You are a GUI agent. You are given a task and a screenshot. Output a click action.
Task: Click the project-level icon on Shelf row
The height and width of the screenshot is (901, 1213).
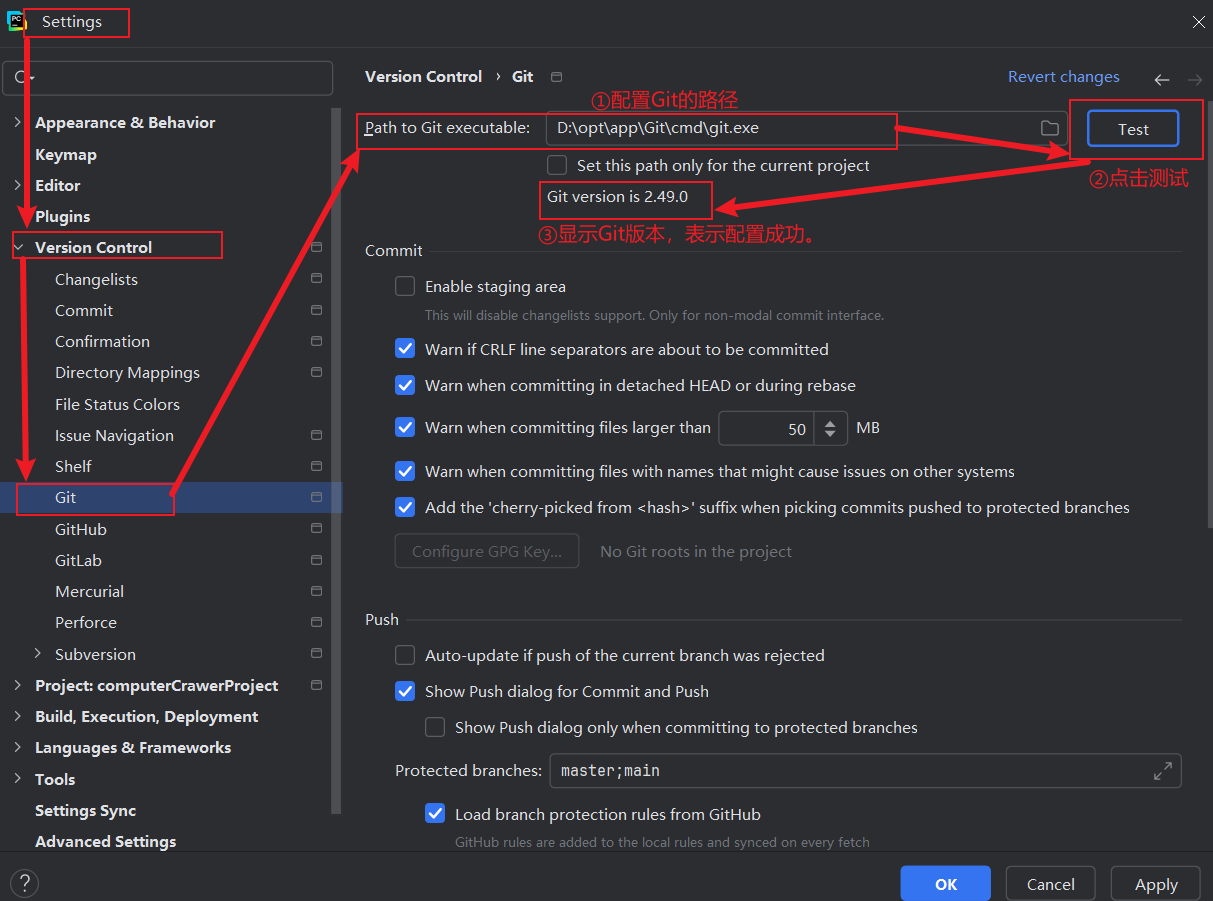pyautogui.click(x=317, y=466)
